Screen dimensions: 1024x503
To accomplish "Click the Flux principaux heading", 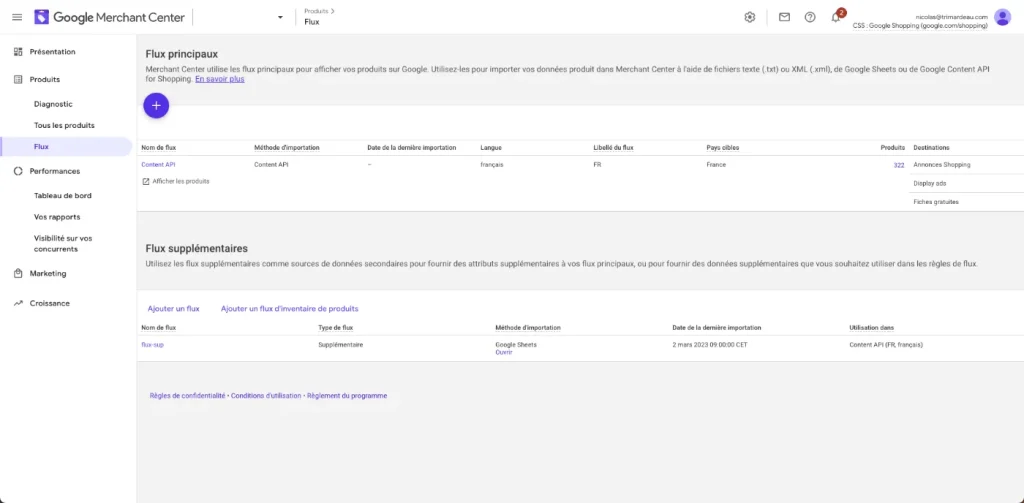I will coord(182,54).
